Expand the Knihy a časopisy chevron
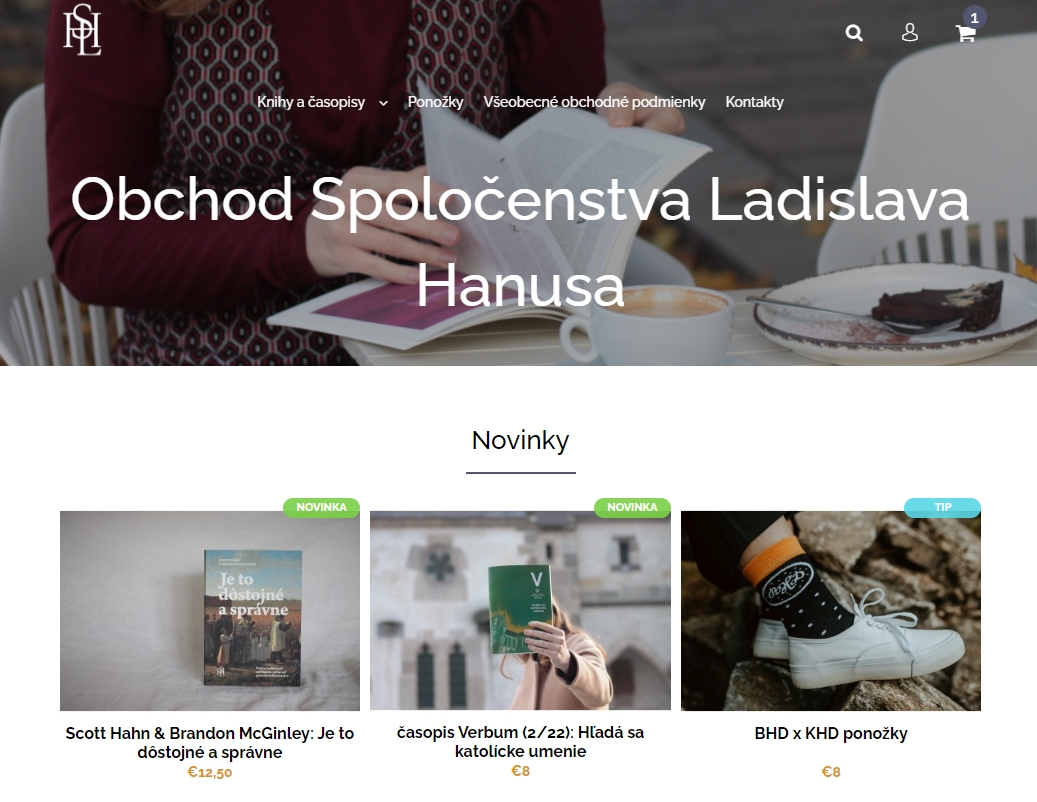Viewport: 1037px width, 802px height. pos(383,103)
